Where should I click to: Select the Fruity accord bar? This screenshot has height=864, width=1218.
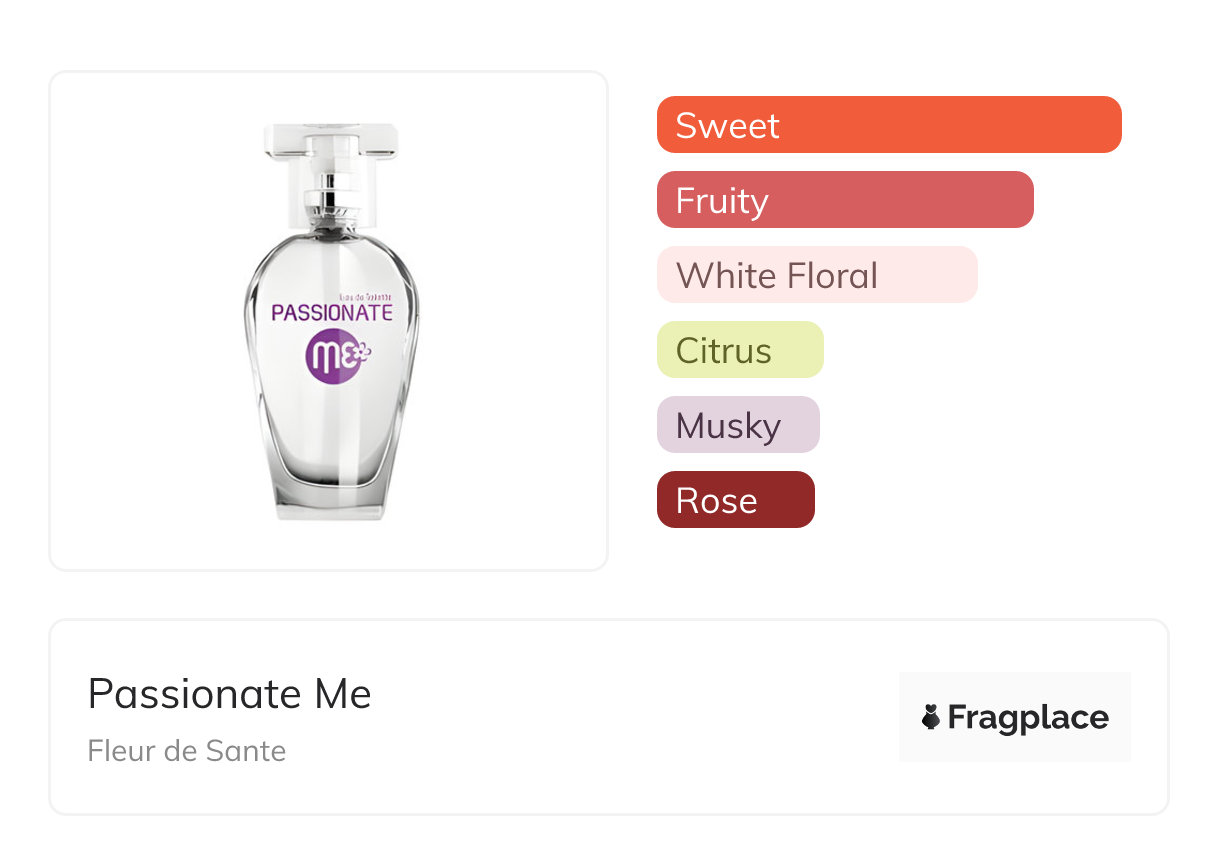(x=844, y=200)
